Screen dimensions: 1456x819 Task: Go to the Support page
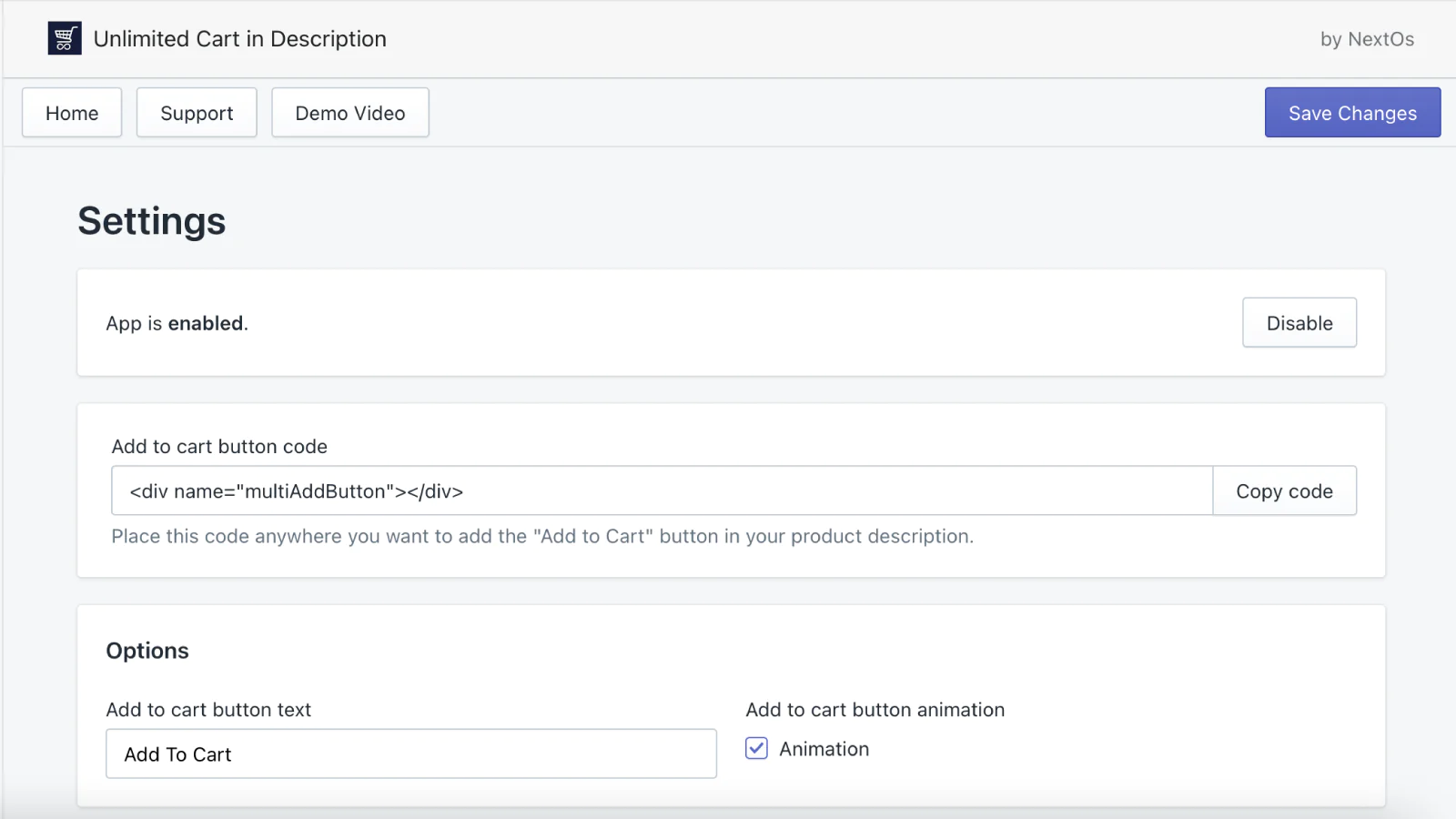coord(197,113)
